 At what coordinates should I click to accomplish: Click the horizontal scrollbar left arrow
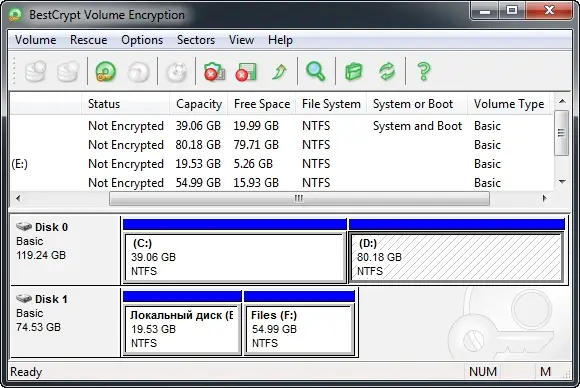click(18, 198)
